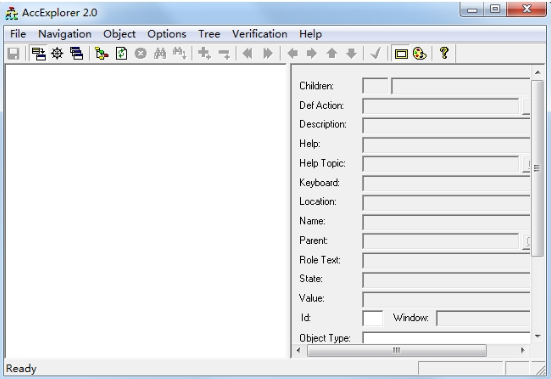Image resolution: width=551 pixels, height=379 pixels.
Task: Click the Save floppy disk toolbar icon
Action: point(13,54)
